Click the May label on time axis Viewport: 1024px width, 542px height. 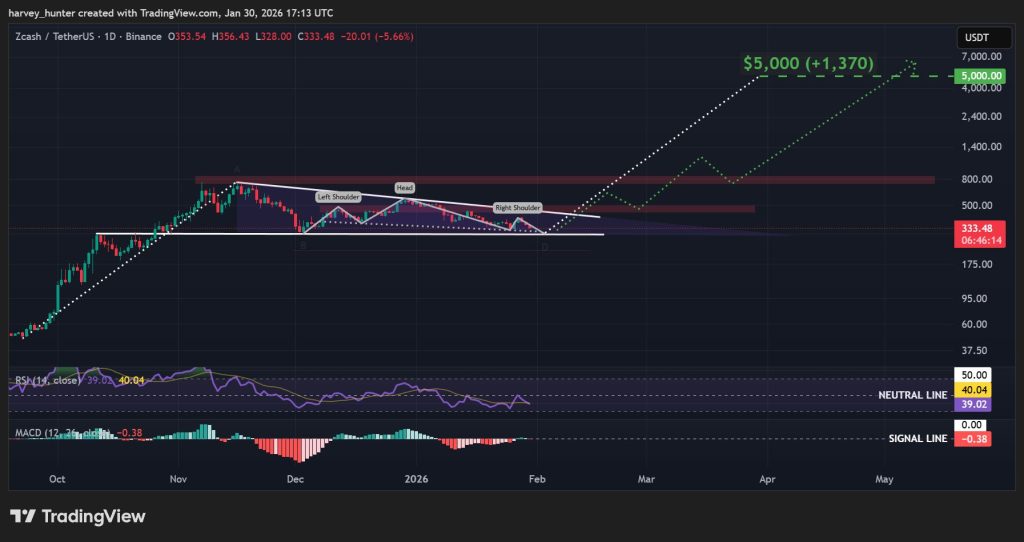click(884, 479)
